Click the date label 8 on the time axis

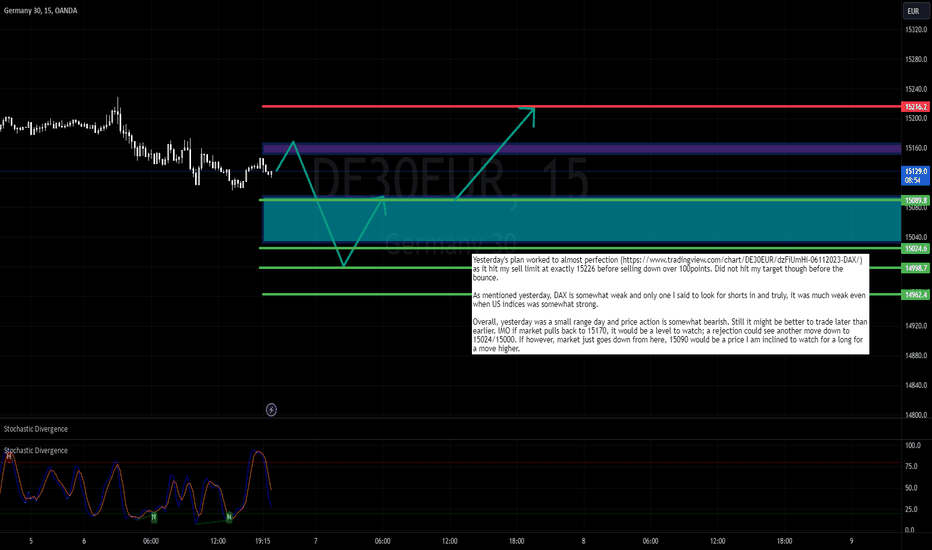(583, 541)
